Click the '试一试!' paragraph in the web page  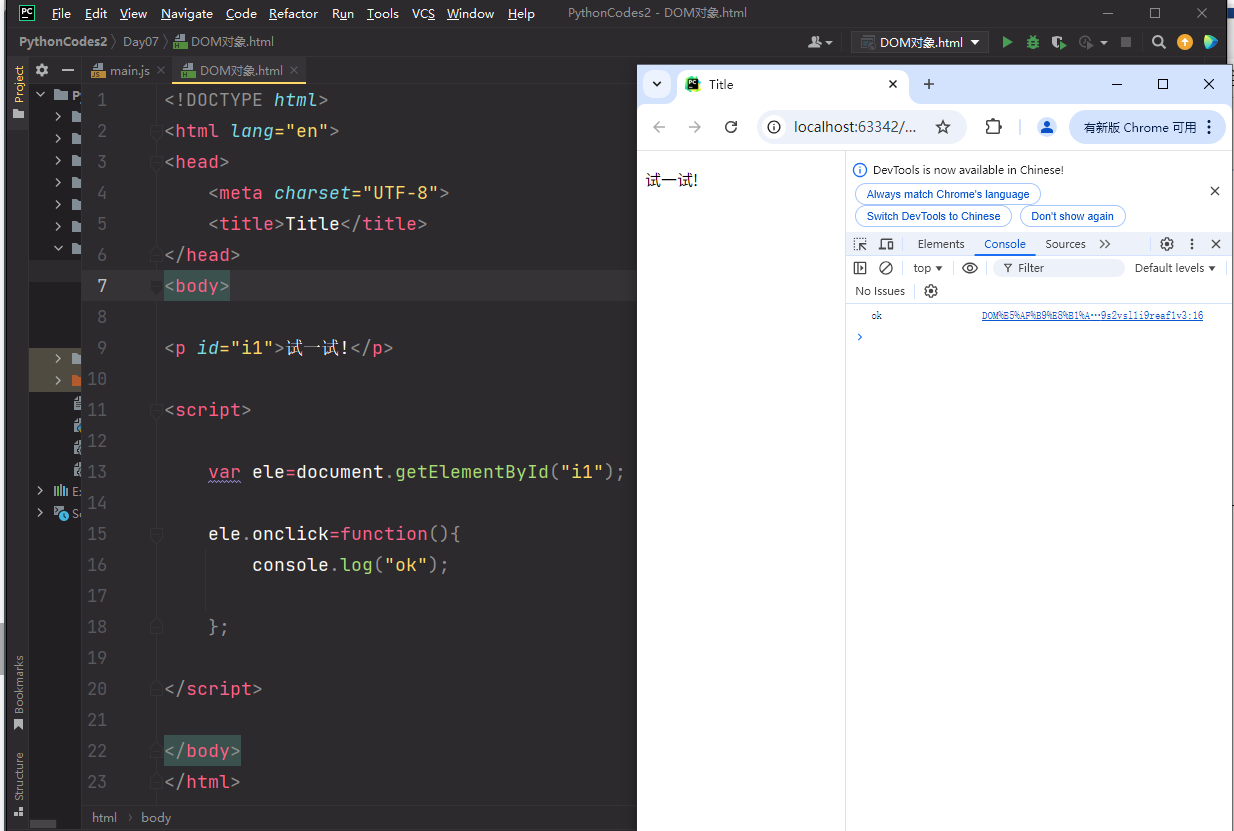(672, 181)
